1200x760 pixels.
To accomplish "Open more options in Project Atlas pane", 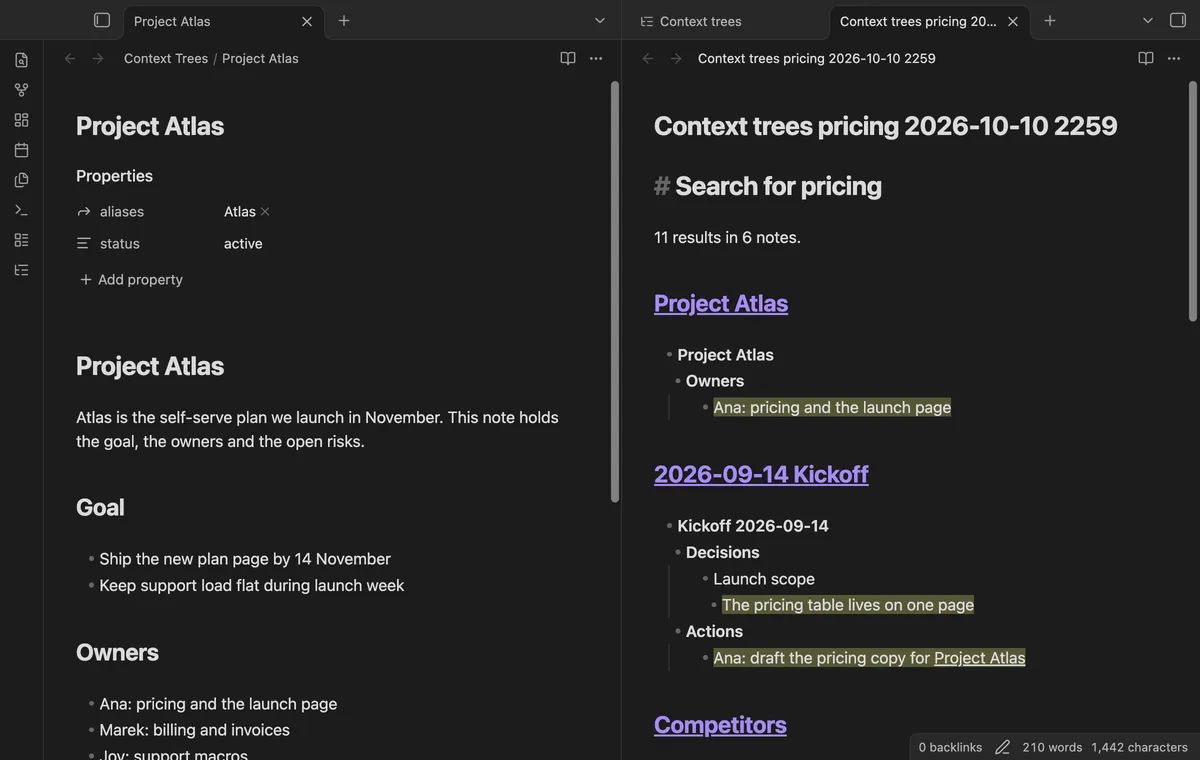I will point(596,58).
